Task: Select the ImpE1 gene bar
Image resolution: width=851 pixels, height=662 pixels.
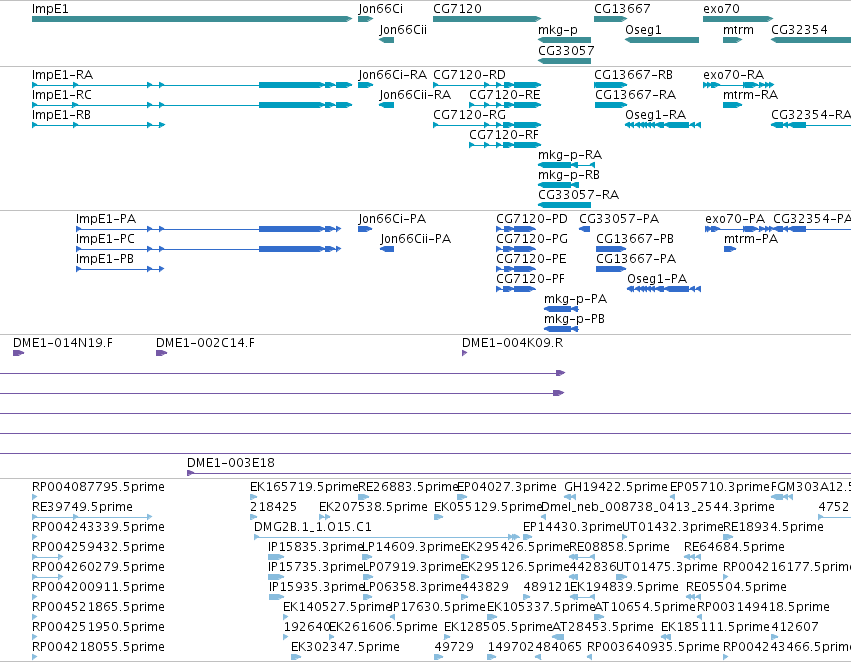Action: [x=192, y=19]
